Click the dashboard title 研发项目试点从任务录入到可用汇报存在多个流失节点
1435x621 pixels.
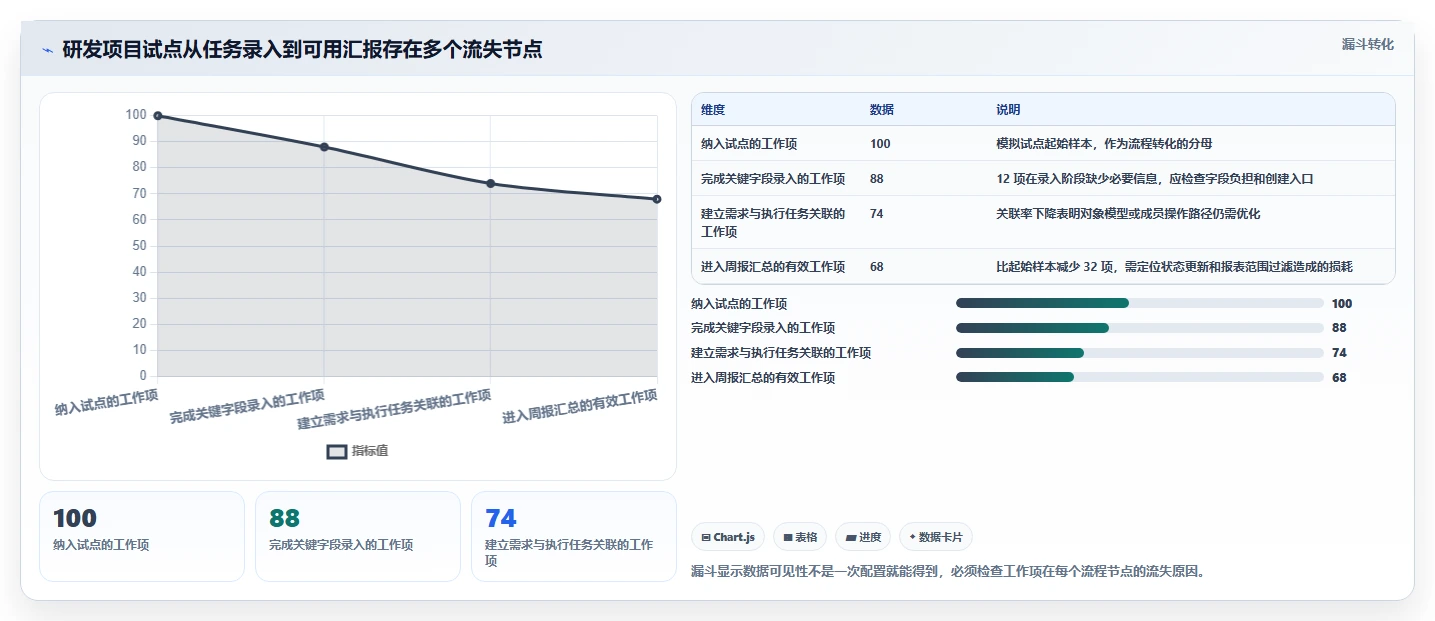(x=302, y=49)
